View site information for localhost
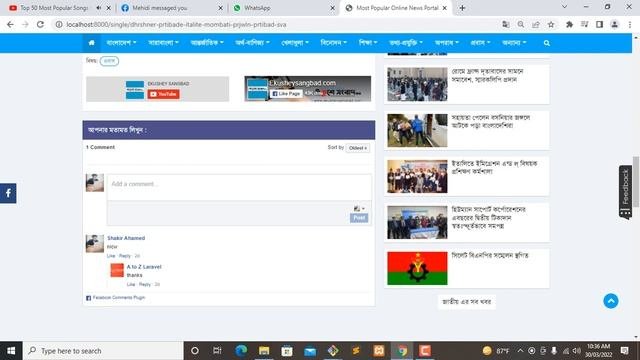 coord(59,24)
